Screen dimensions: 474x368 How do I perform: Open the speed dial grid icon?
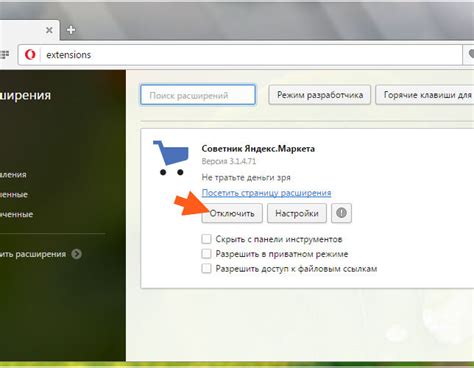(4, 55)
